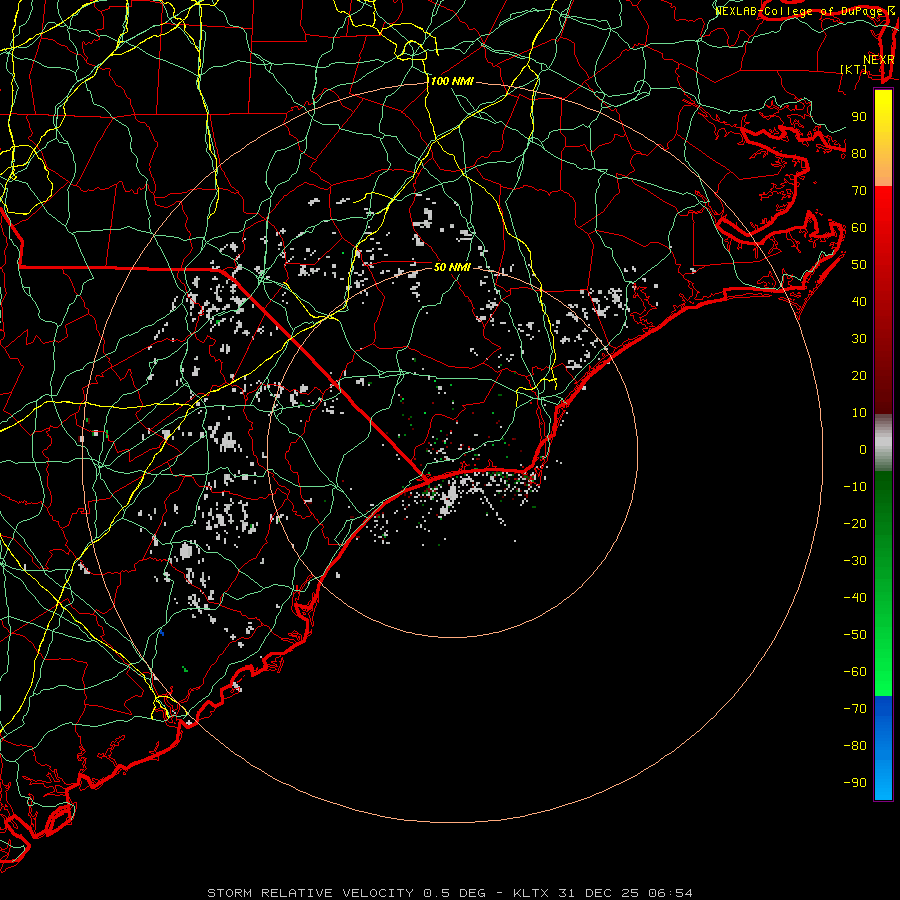Click the negative 10 scale value
The height and width of the screenshot is (900, 900).
[855, 487]
